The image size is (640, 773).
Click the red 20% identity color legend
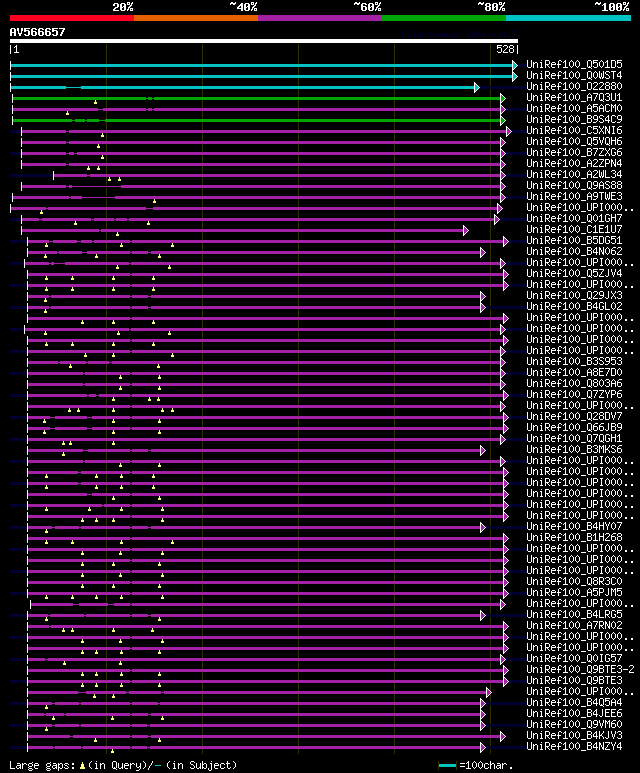[x=72, y=18]
